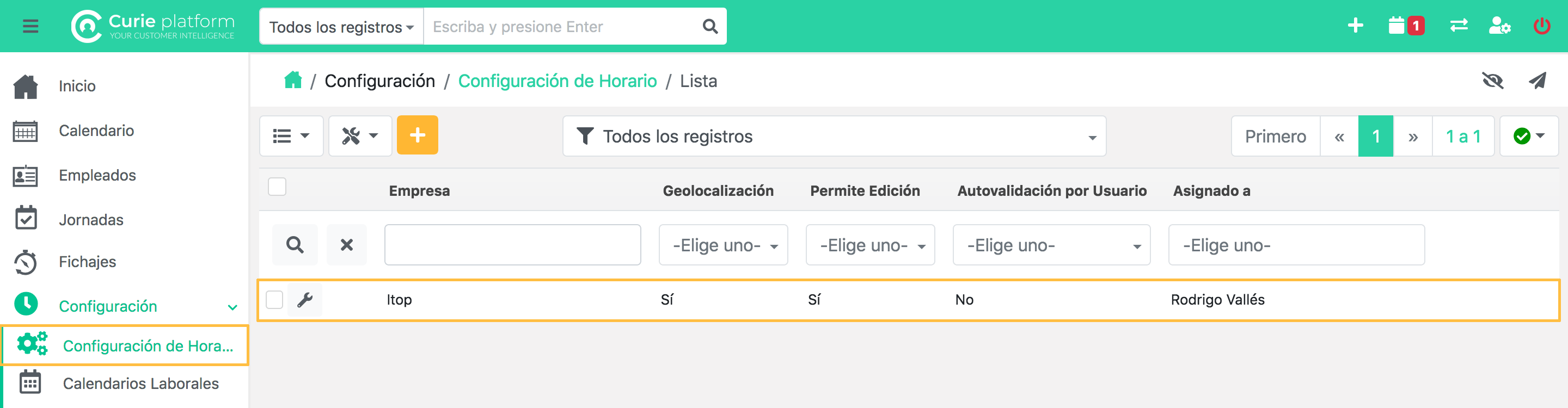Click the orange add record button
The height and width of the screenshot is (408, 1568).
click(417, 135)
